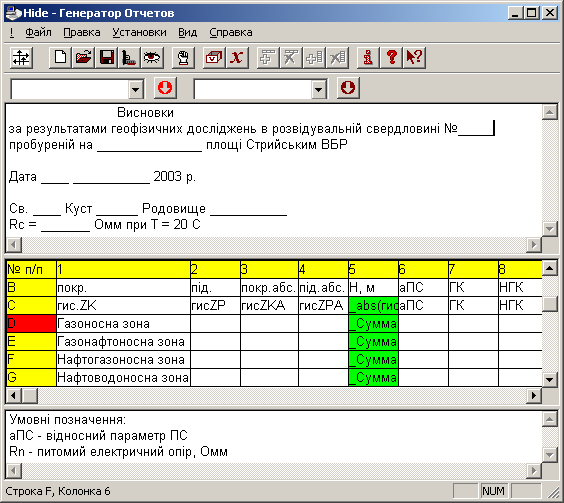Screen dimensions: 564x503
Task: Click the delete row icon with cross
Action: click(291, 58)
